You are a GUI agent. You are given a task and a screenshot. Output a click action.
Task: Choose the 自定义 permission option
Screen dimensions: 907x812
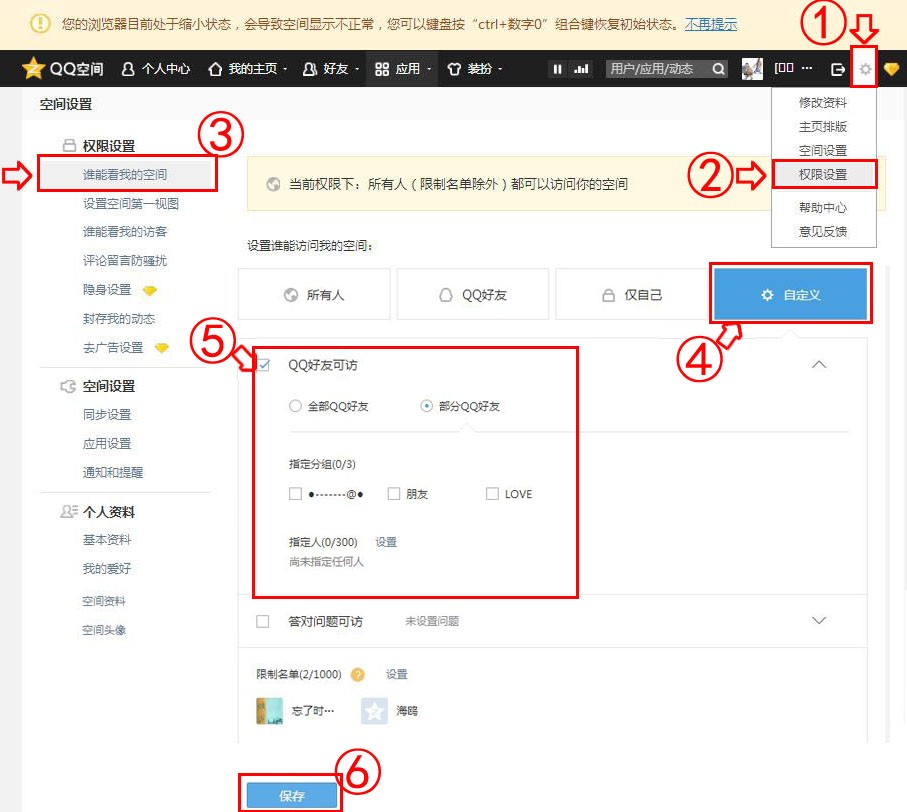pos(791,295)
